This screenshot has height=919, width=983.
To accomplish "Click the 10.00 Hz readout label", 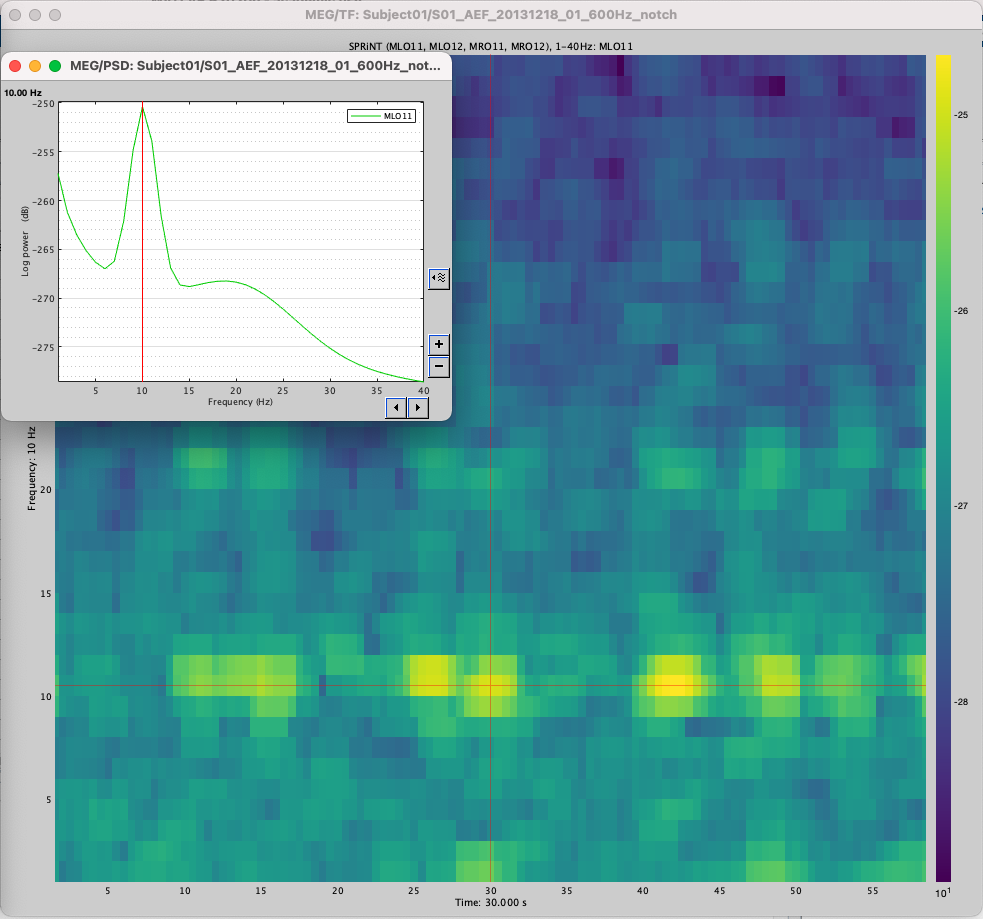I will click(x=23, y=92).
